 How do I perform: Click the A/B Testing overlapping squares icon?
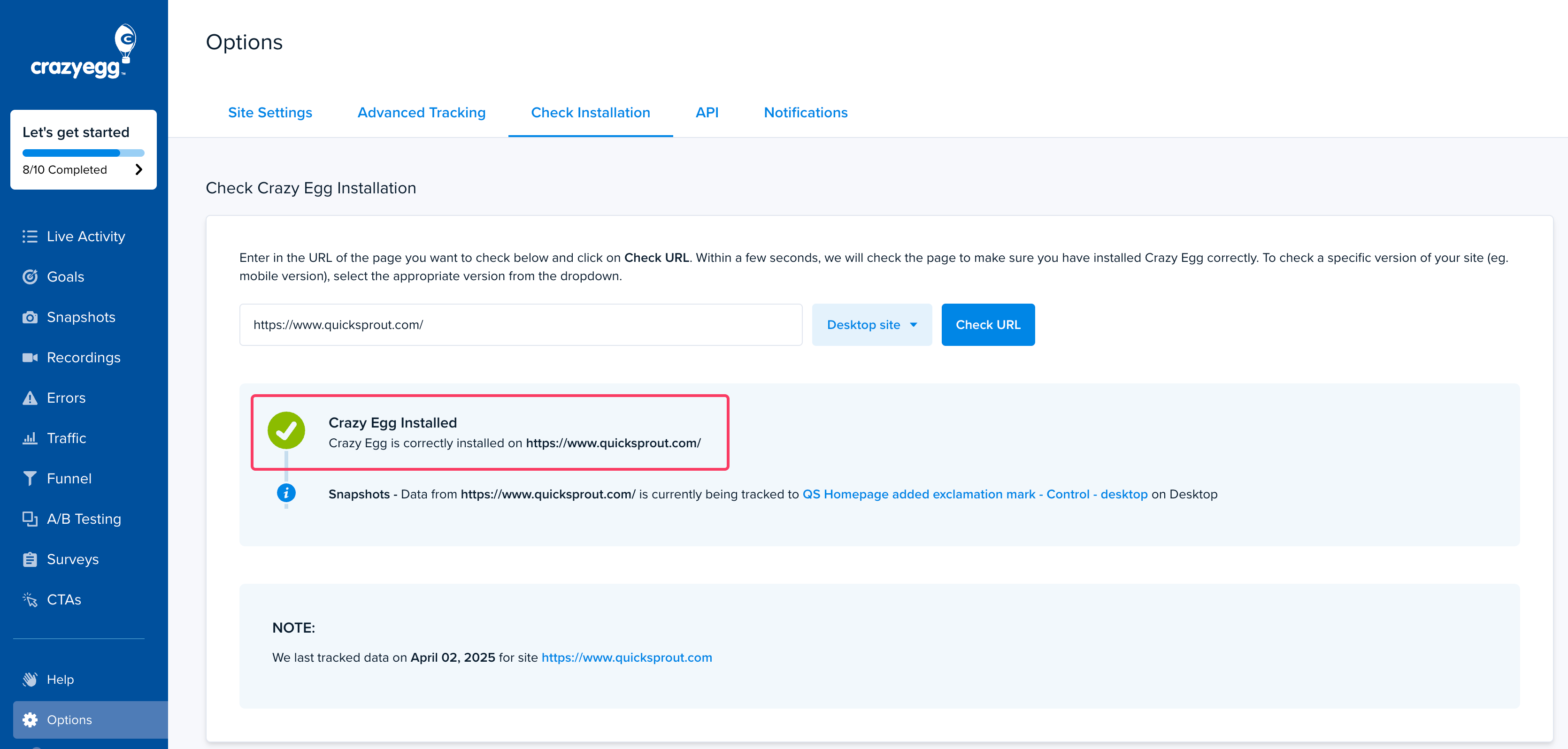tap(30, 519)
